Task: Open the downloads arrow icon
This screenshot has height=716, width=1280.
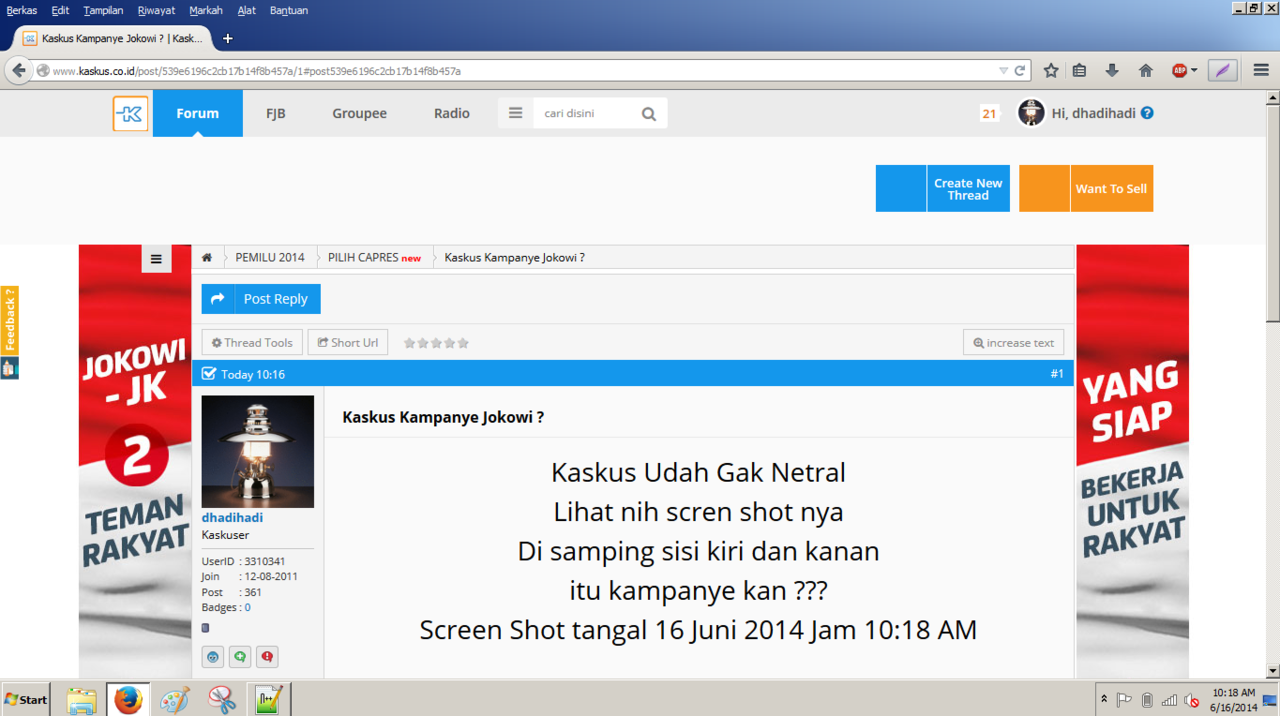Action: click(1112, 71)
